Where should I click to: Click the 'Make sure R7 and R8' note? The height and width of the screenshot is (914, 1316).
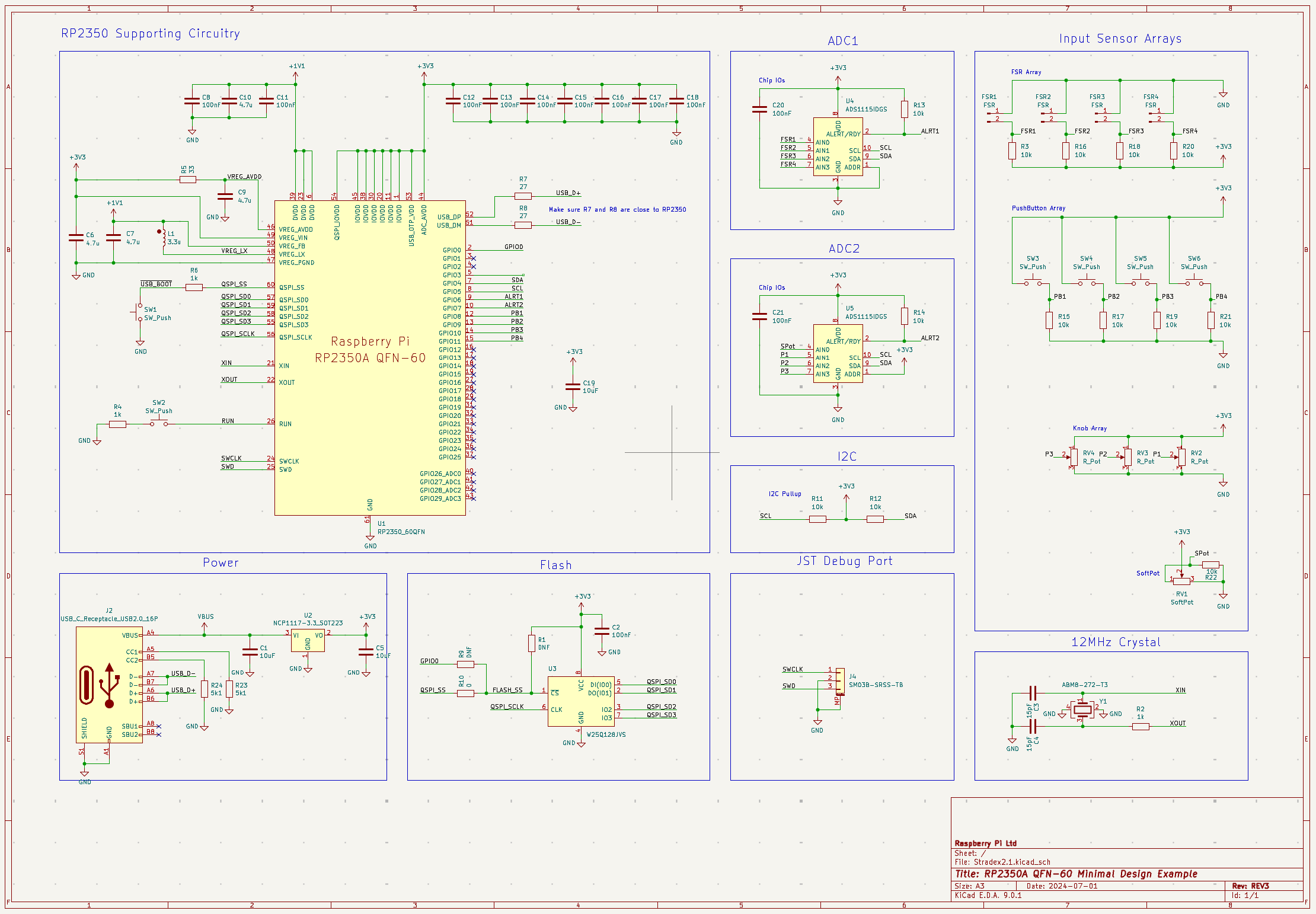(617, 209)
